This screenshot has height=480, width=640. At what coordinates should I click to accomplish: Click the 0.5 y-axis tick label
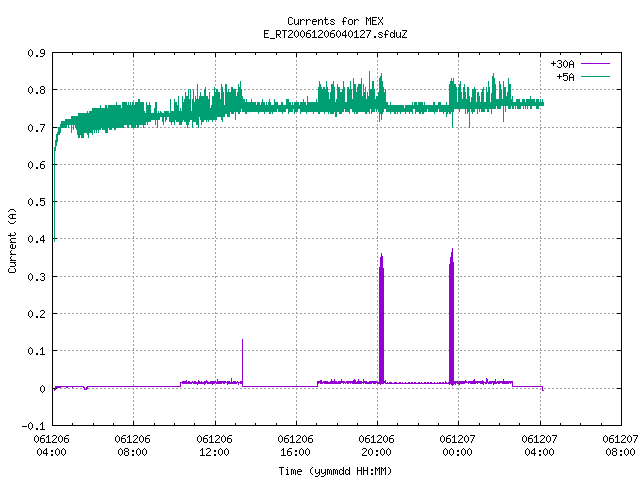(x=36, y=202)
